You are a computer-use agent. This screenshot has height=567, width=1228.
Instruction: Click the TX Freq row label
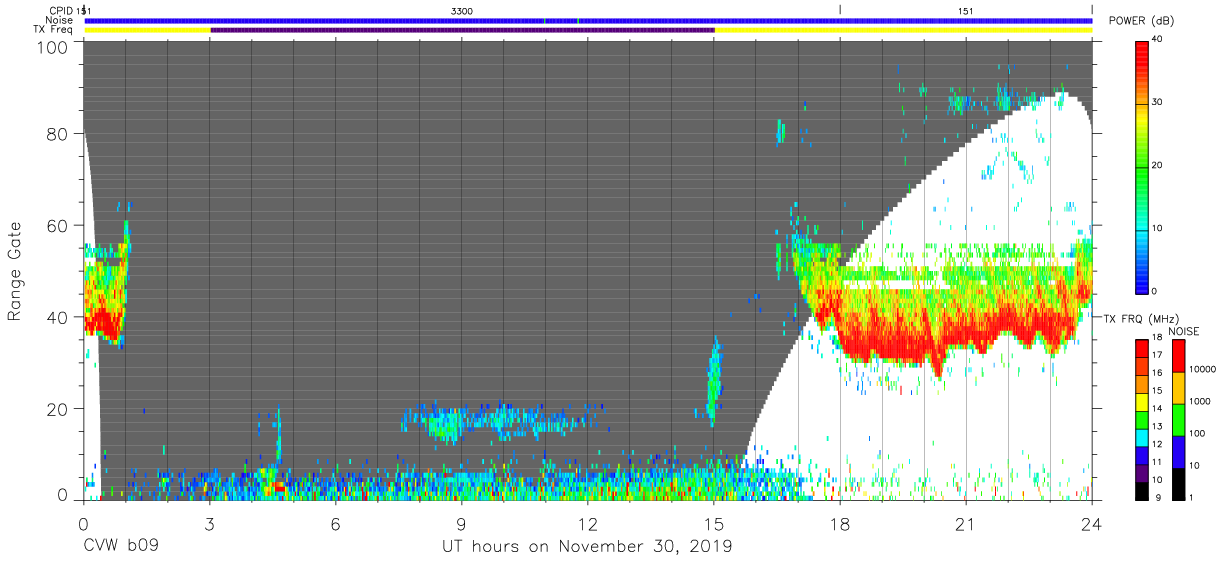(x=53, y=30)
